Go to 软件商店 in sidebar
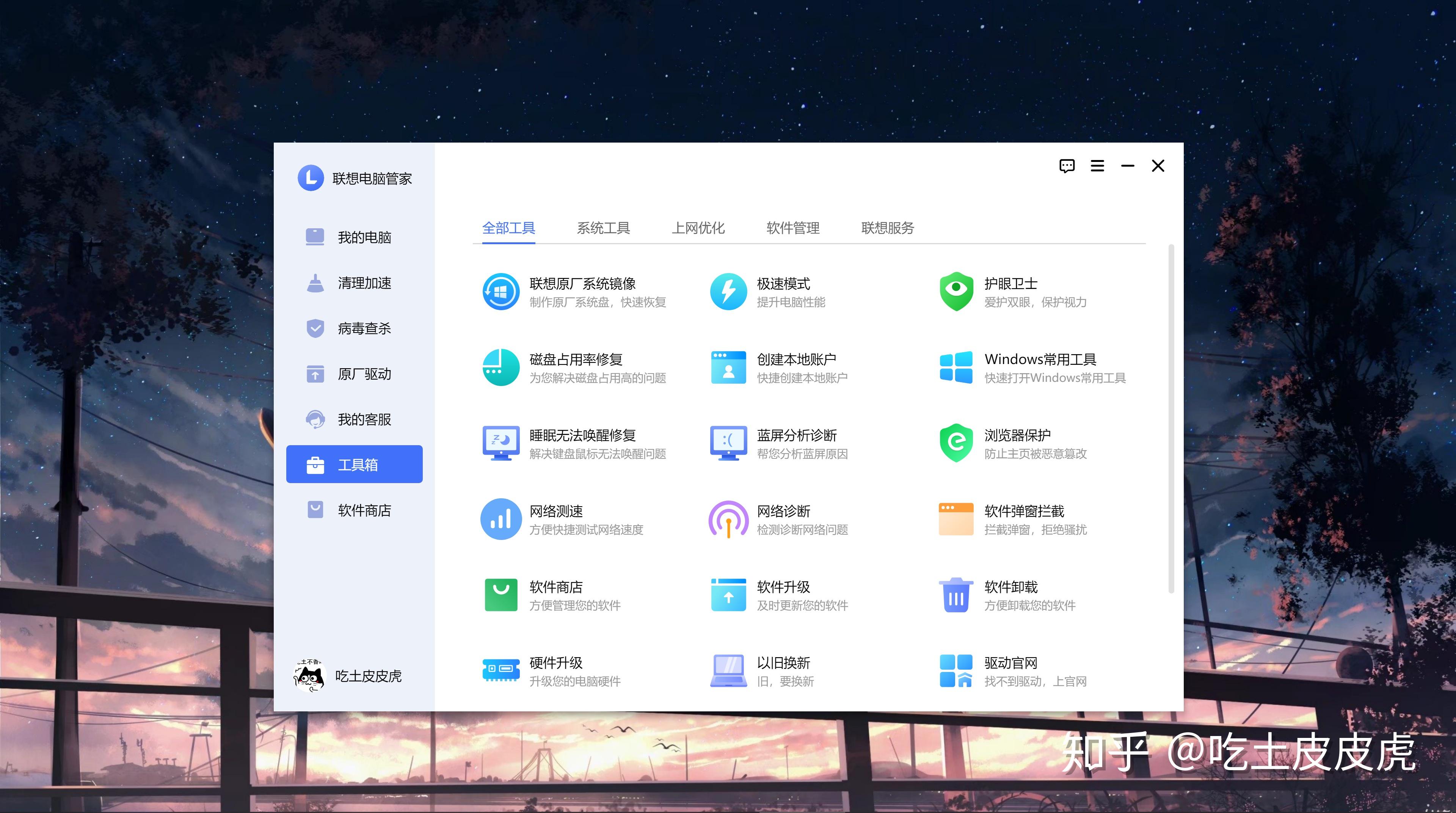 tap(355, 510)
